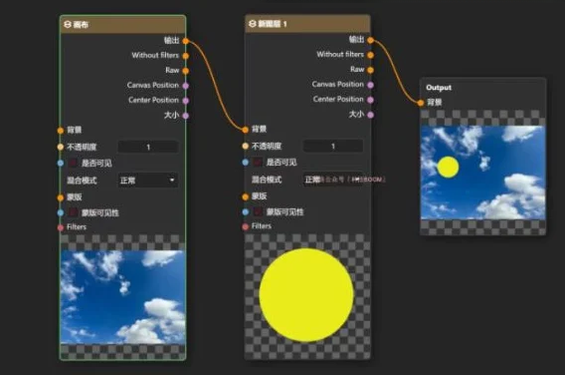
Task: Click 蒙版 input socket of 新图层 1 node
Action: click(x=245, y=197)
